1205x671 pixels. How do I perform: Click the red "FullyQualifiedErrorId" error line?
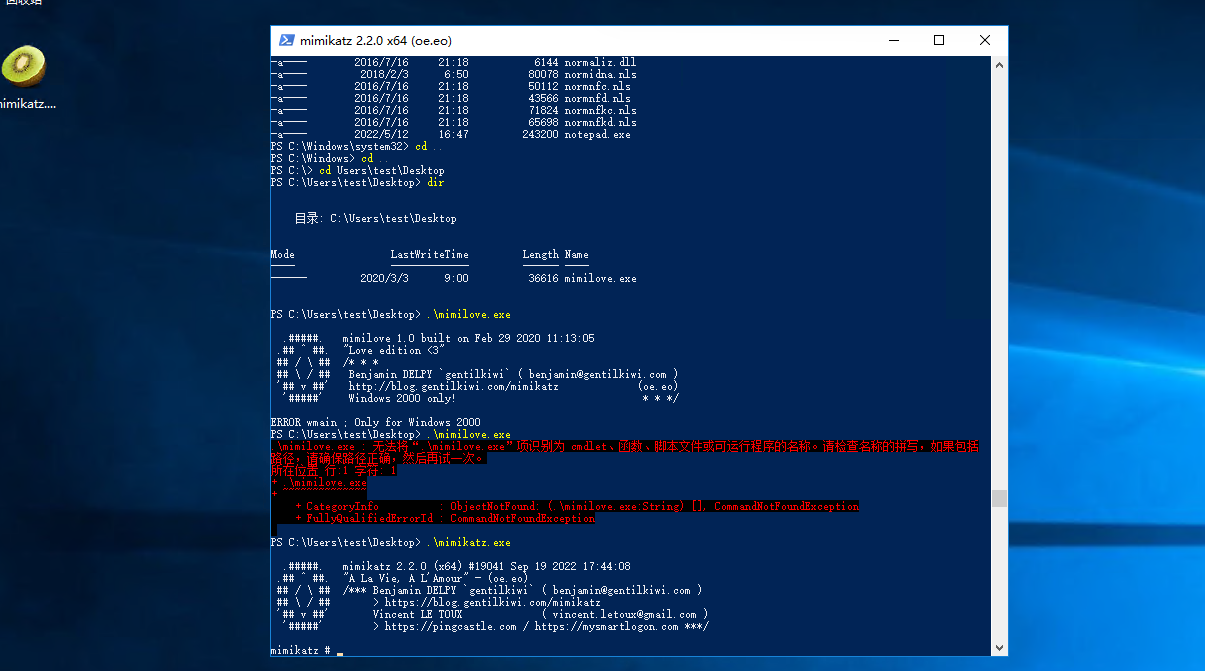444,518
